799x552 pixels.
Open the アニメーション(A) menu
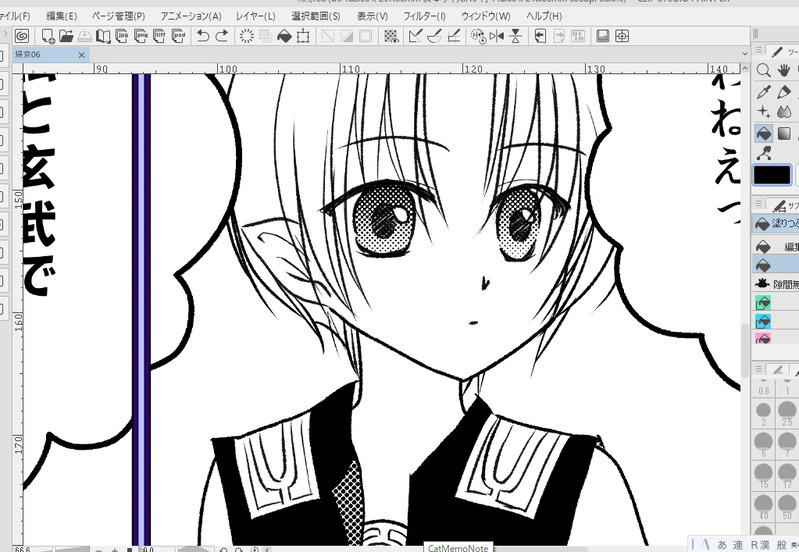pos(191,16)
